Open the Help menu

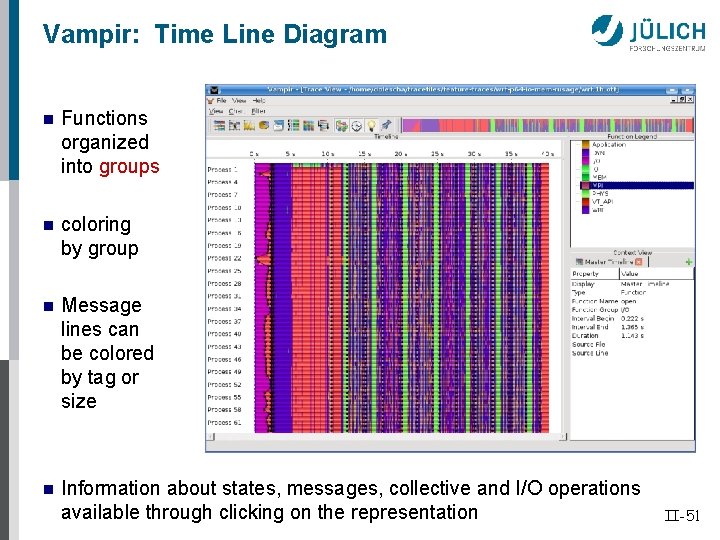pyautogui.click(x=259, y=101)
